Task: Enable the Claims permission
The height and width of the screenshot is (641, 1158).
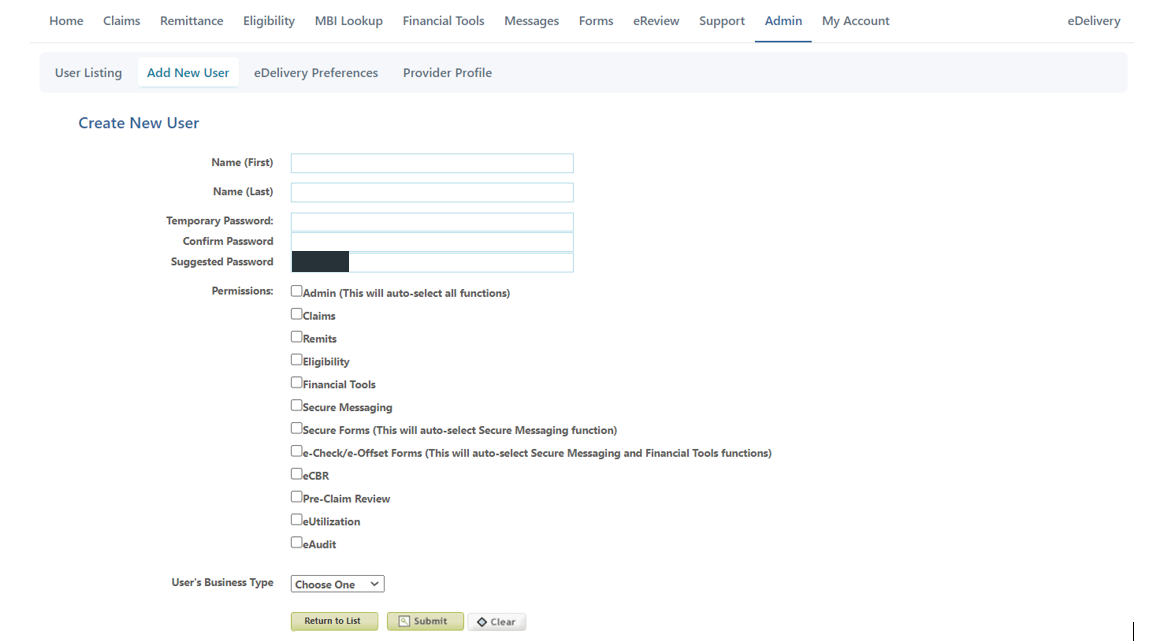Action: [296, 314]
